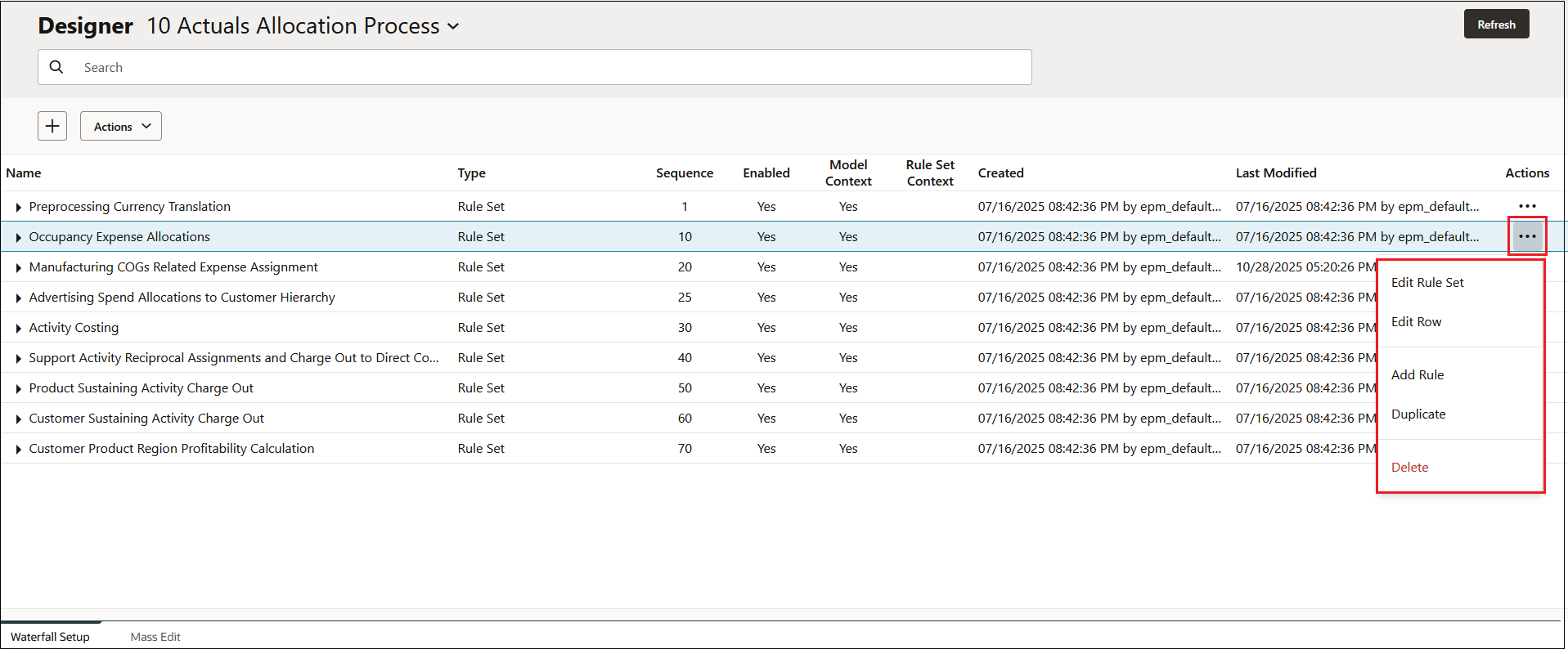
Task: Open the Actions dropdown button
Action: point(121,126)
